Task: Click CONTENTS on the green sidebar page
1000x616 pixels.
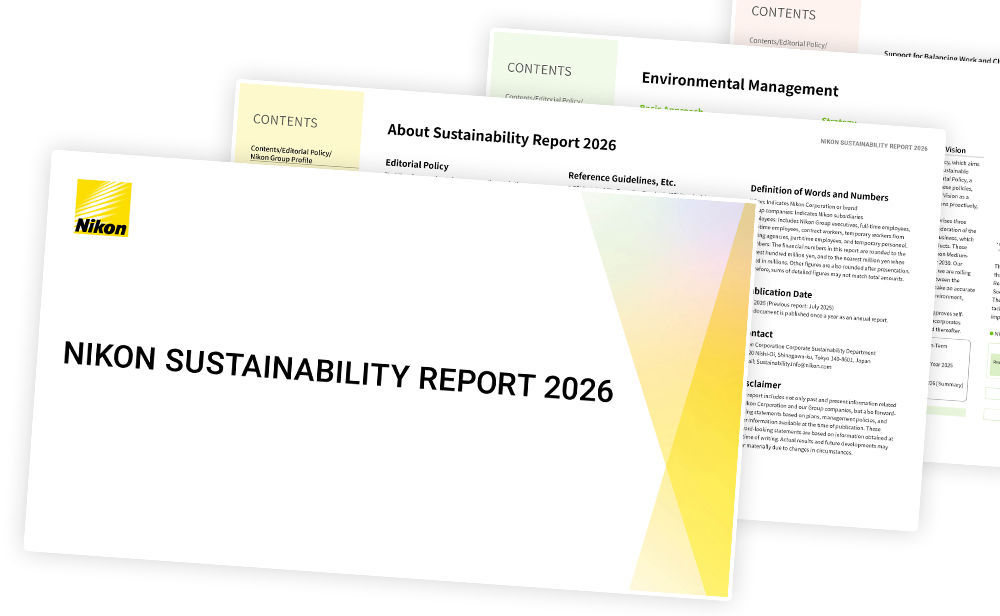Action: pos(540,69)
